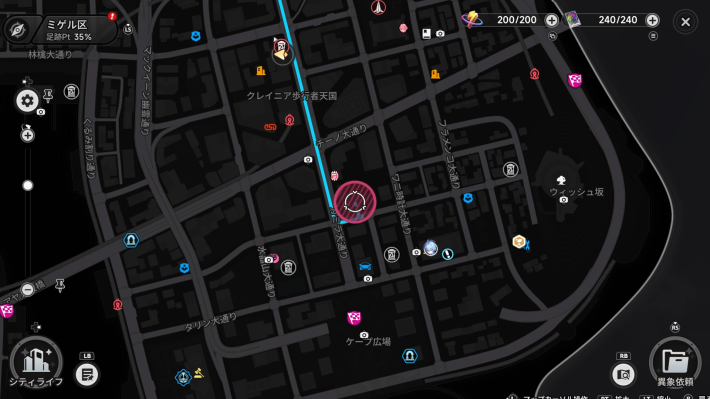Viewport: 710px width, 399px height.
Task: Select the orange building icon left of blue route
Action: tap(261, 70)
